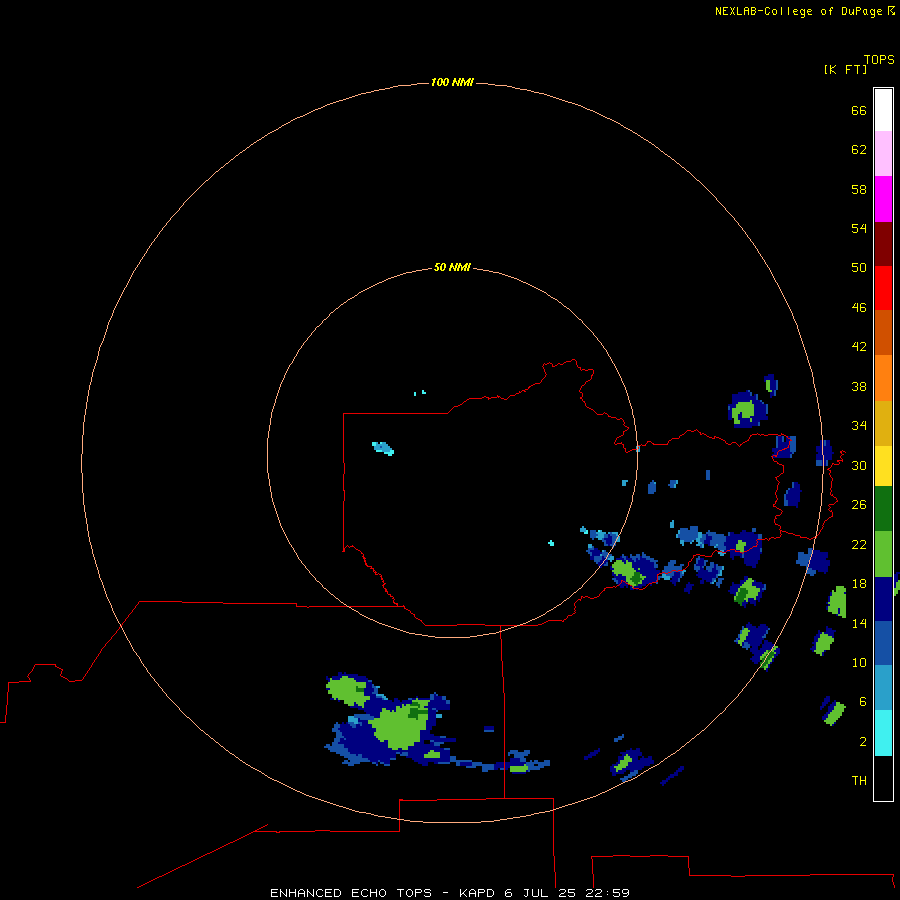
Task: Click the 22 value on the scale
Action: pyautogui.click(x=859, y=544)
